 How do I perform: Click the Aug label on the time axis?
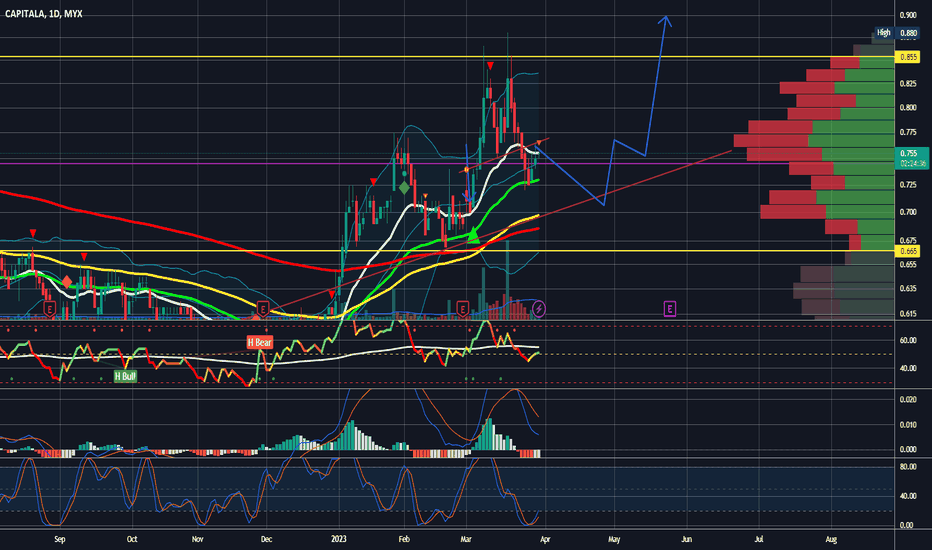pyautogui.click(x=831, y=539)
